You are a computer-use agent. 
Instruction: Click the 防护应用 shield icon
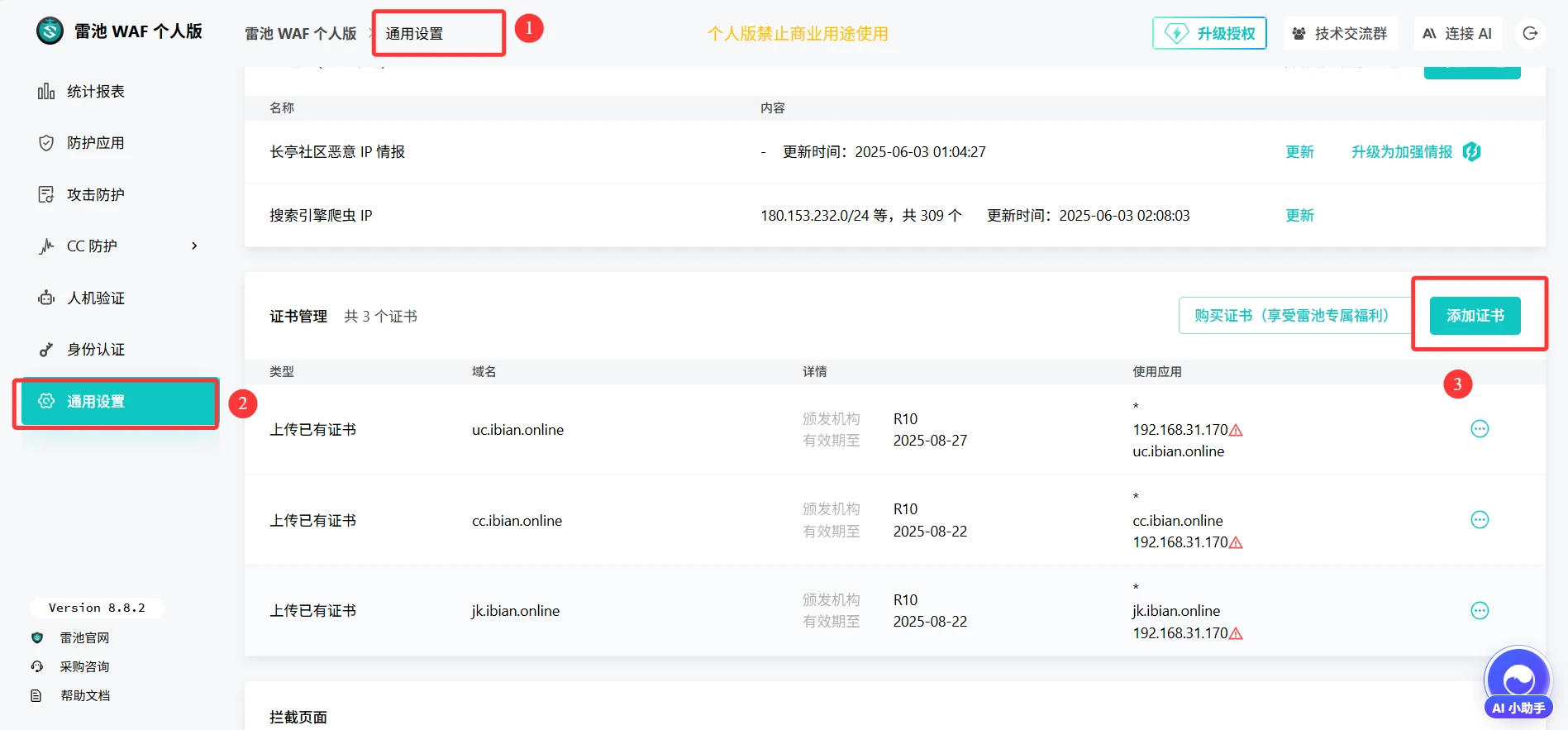pyautogui.click(x=46, y=143)
